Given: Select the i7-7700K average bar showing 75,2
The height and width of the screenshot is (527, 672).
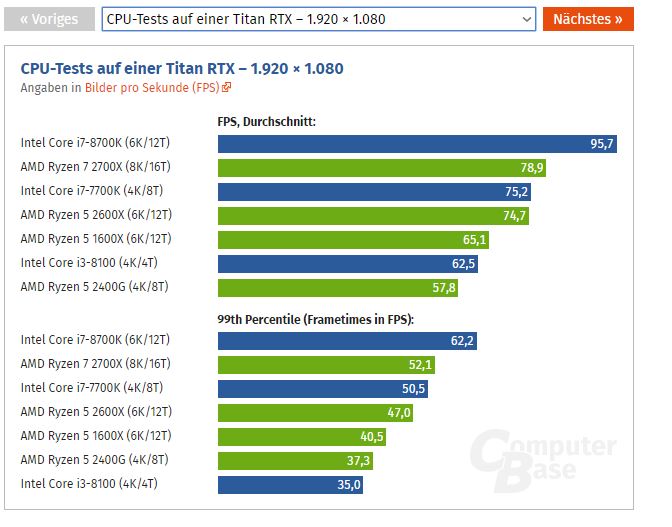Looking at the screenshot, I should (374, 192).
